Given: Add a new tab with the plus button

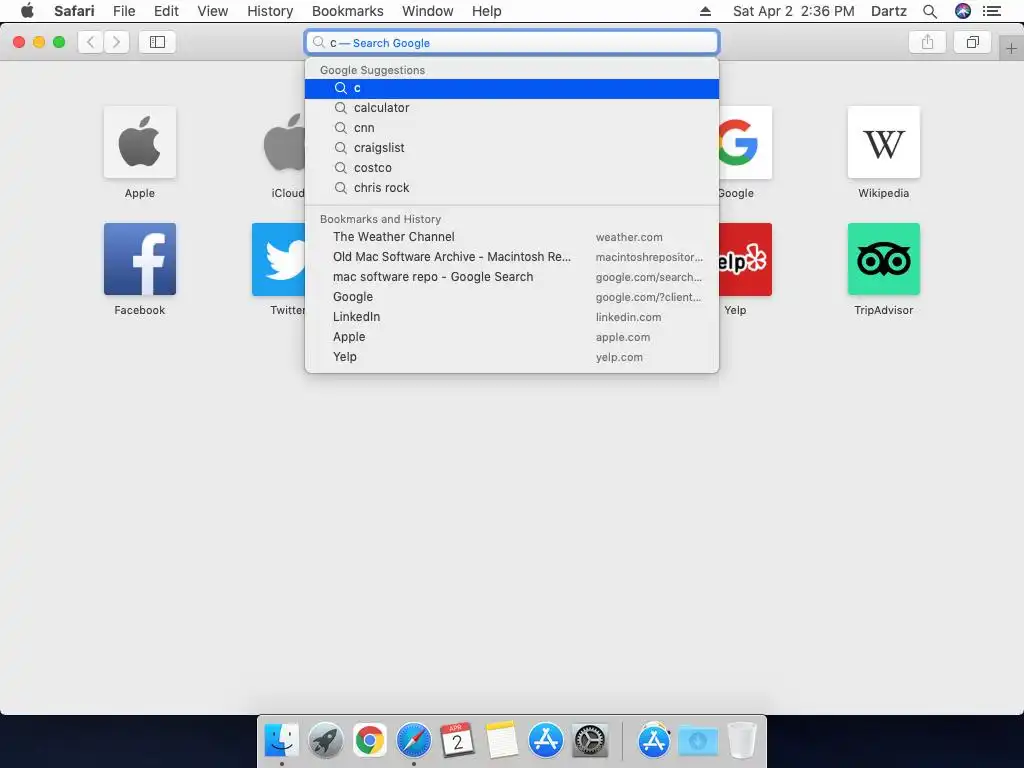Looking at the screenshot, I should 1011,48.
